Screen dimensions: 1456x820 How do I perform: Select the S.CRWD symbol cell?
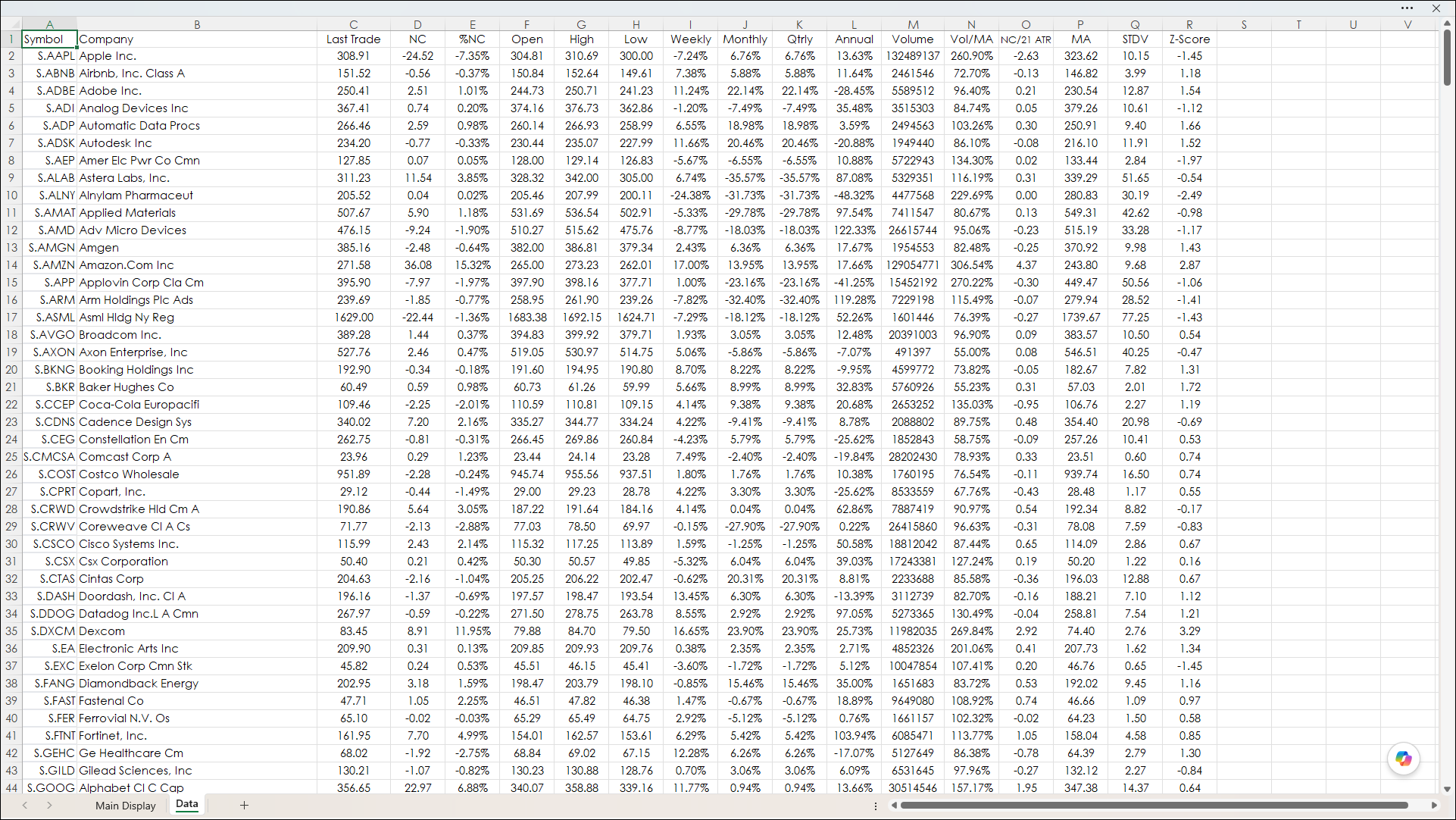49,509
